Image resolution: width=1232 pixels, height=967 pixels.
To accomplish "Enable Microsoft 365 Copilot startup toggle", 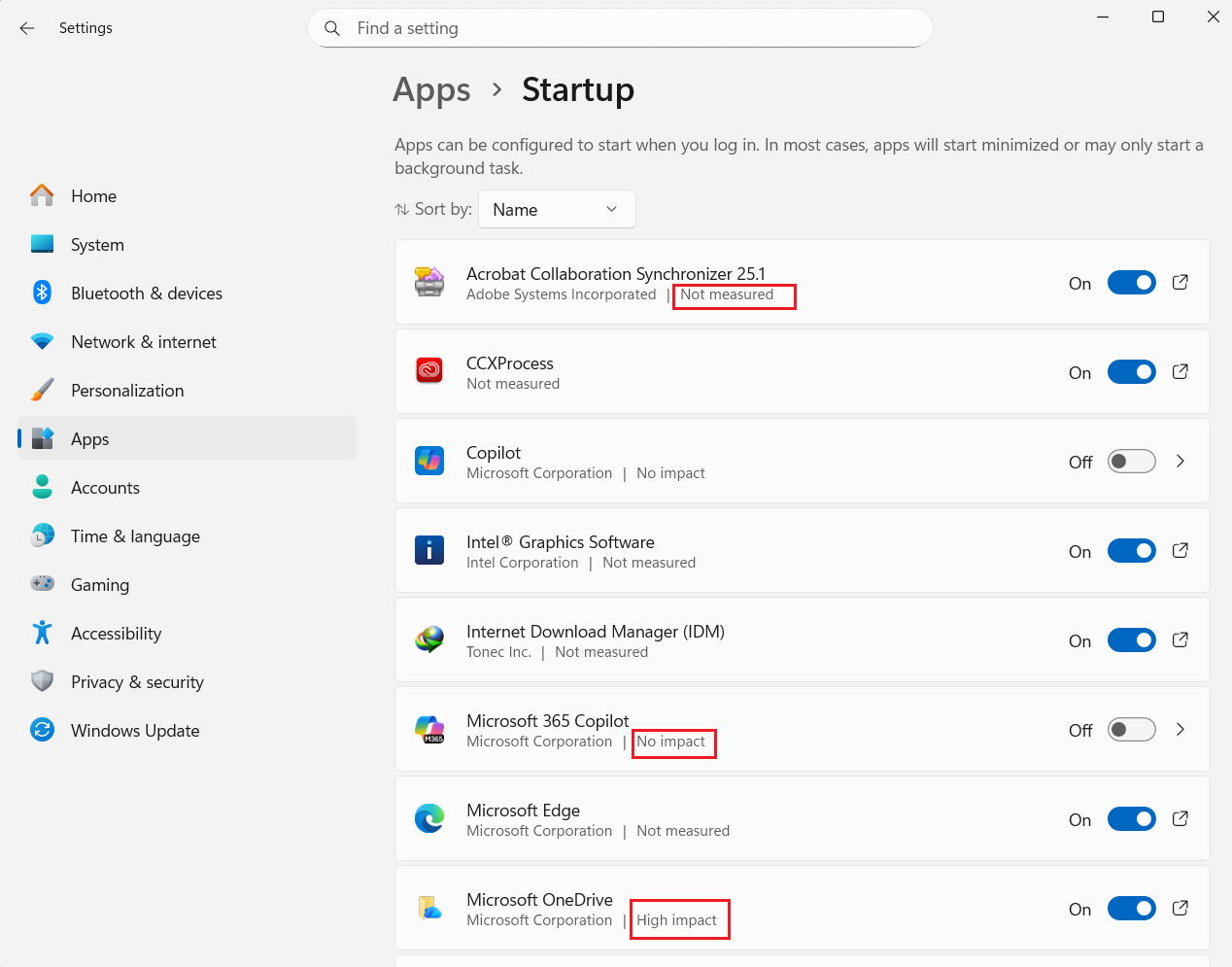I will click(x=1131, y=730).
